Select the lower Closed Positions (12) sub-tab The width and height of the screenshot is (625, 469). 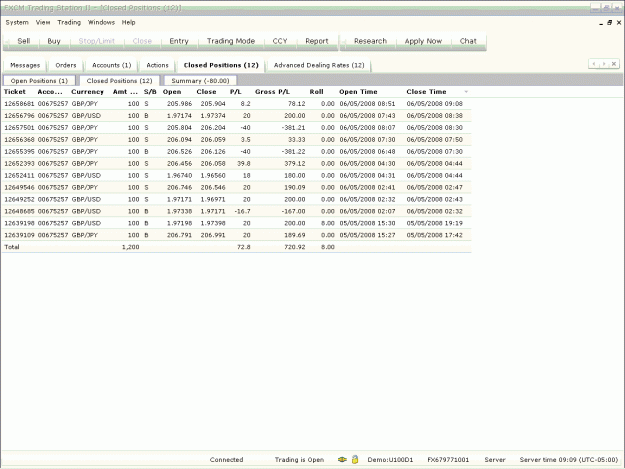click(x=120, y=80)
